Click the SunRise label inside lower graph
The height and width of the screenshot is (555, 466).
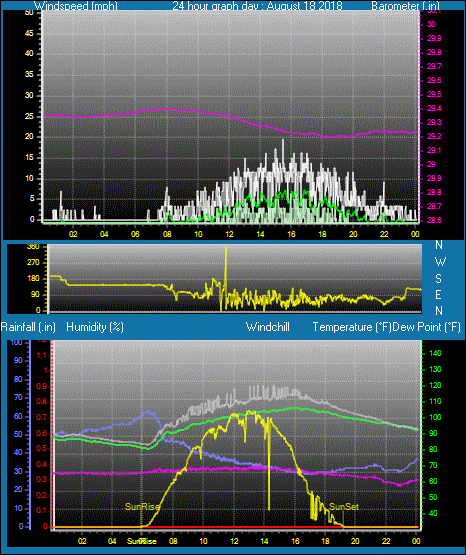[142, 507]
